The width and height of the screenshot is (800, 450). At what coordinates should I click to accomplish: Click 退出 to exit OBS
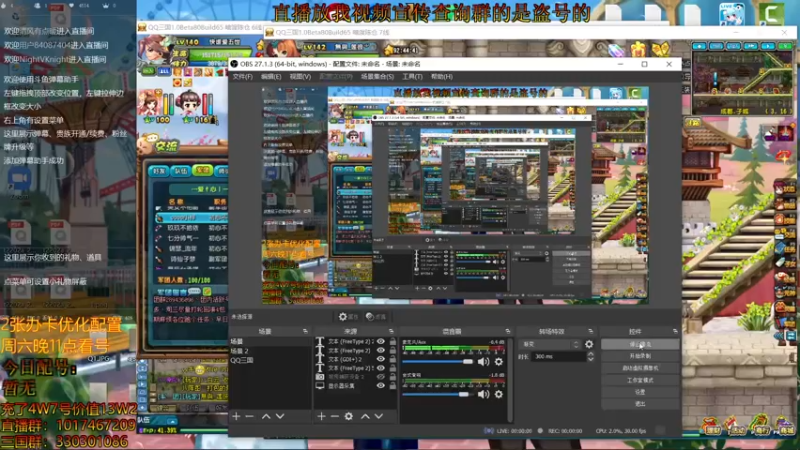coord(640,404)
